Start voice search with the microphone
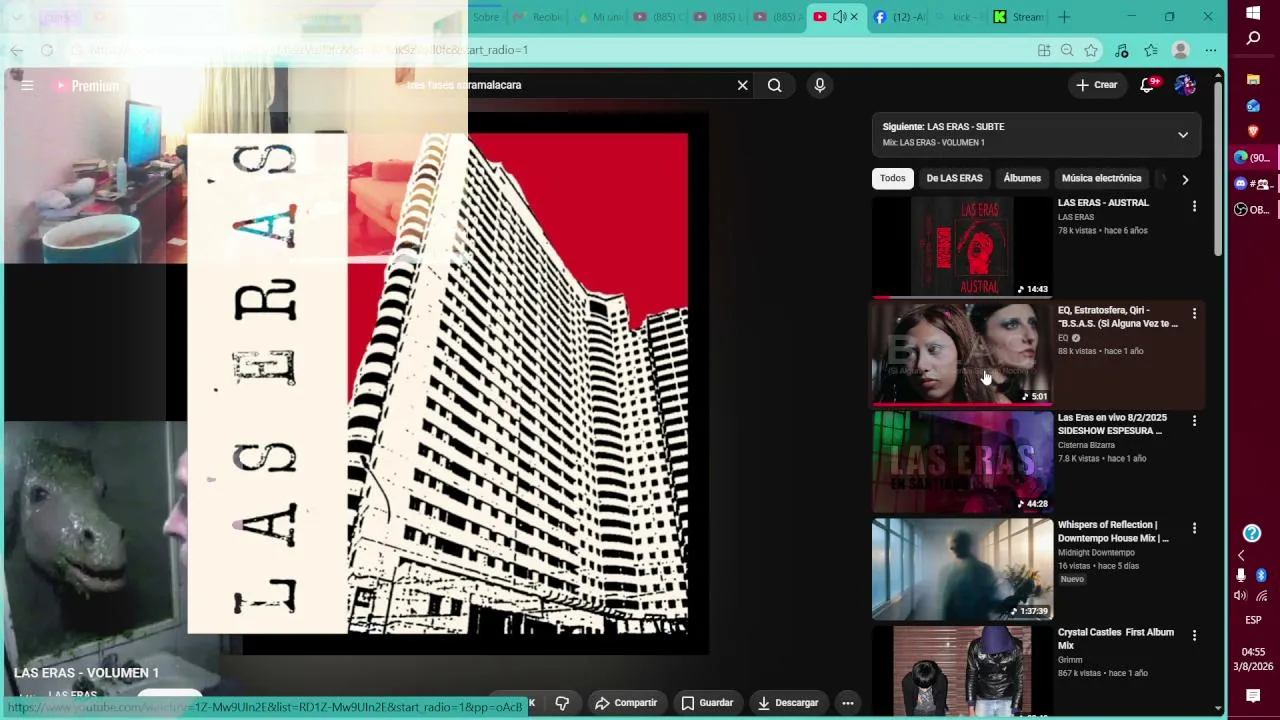The width and height of the screenshot is (1280, 720). point(819,86)
